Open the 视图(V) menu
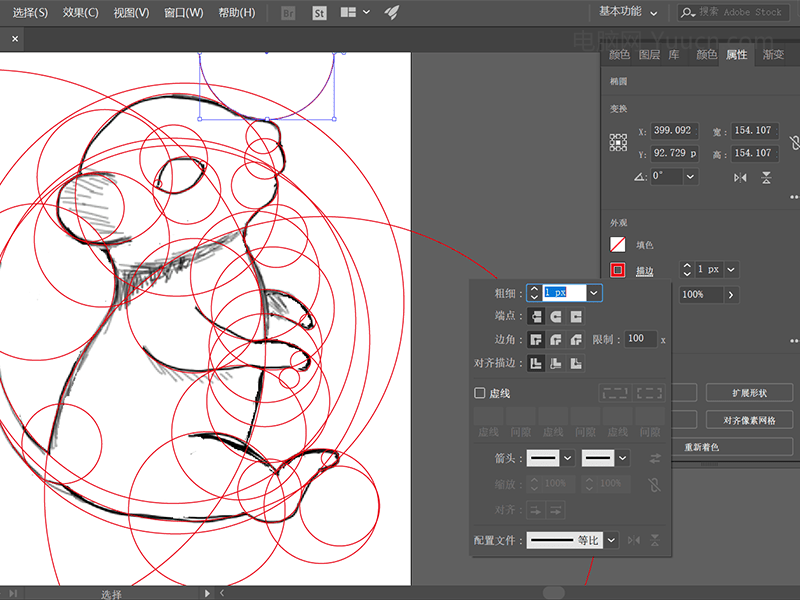This screenshot has height=600, width=800. tap(131, 13)
